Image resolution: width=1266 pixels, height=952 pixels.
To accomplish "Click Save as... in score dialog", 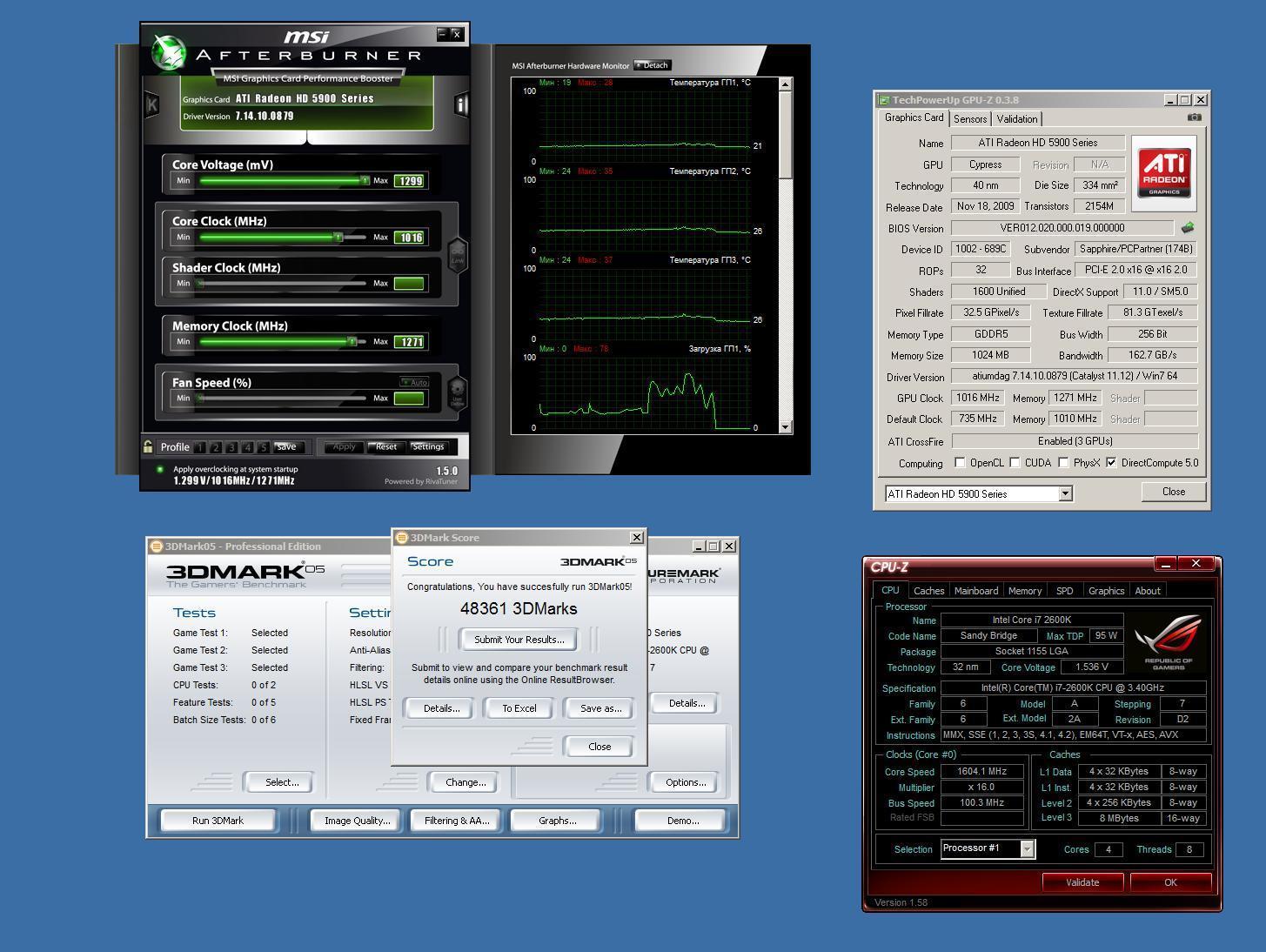I will [x=600, y=708].
